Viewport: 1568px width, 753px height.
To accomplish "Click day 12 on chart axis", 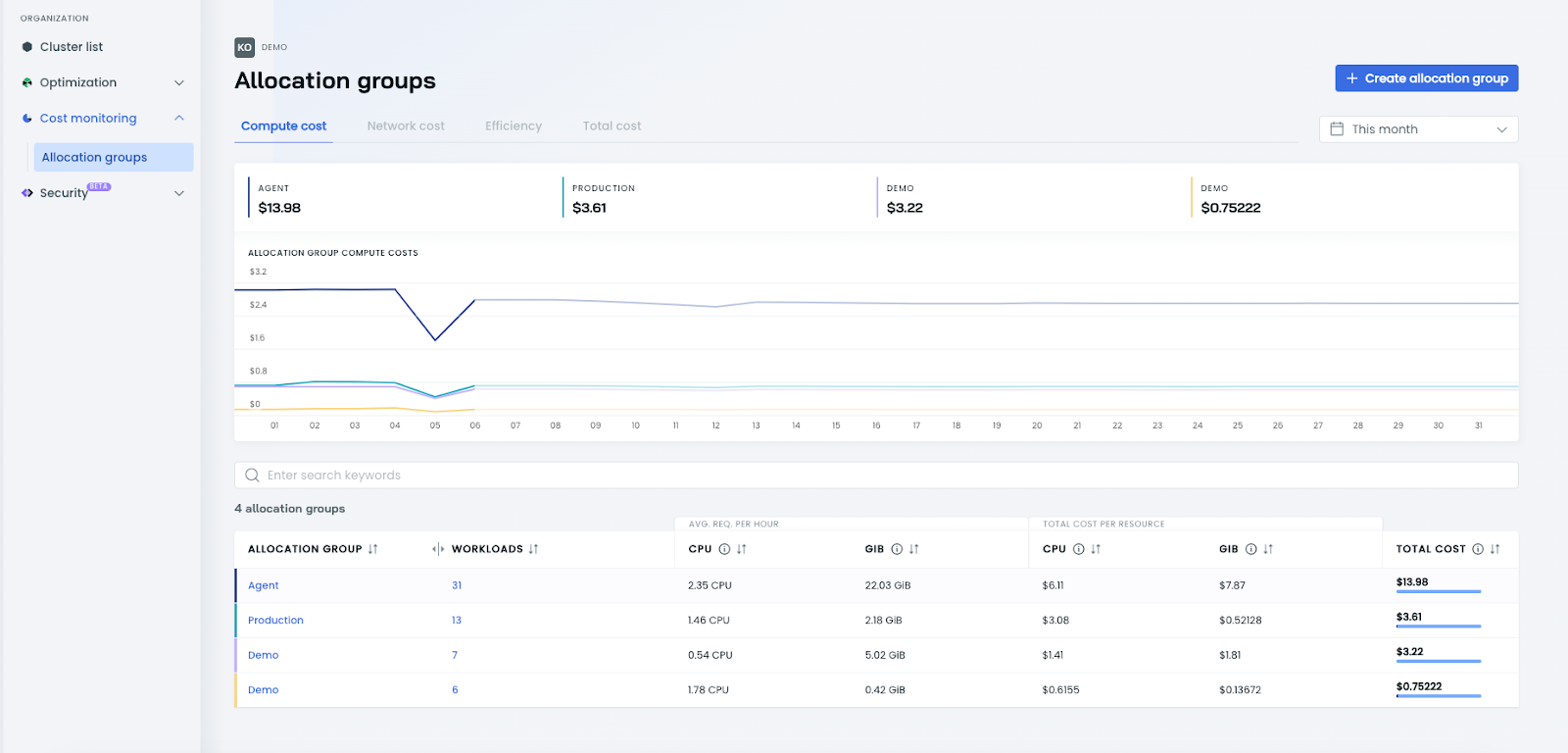I will pos(715,426).
